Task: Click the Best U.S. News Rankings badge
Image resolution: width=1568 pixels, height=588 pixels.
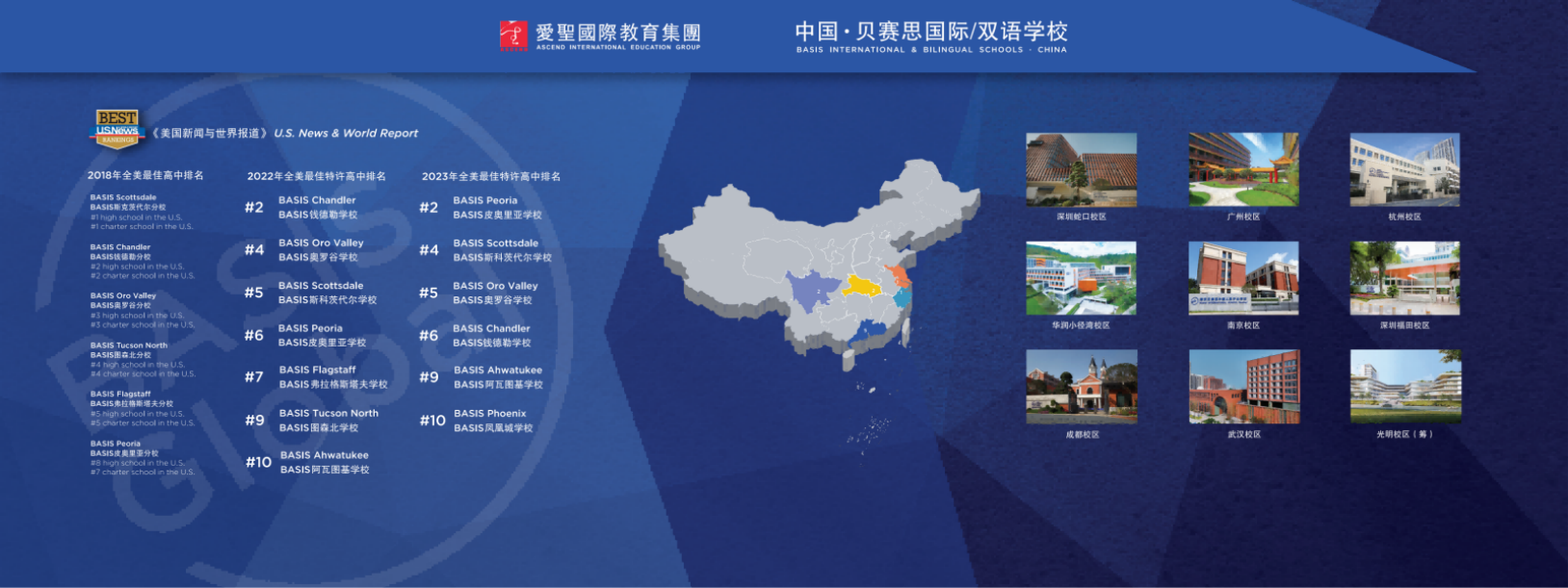Action: [x=117, y=129]
